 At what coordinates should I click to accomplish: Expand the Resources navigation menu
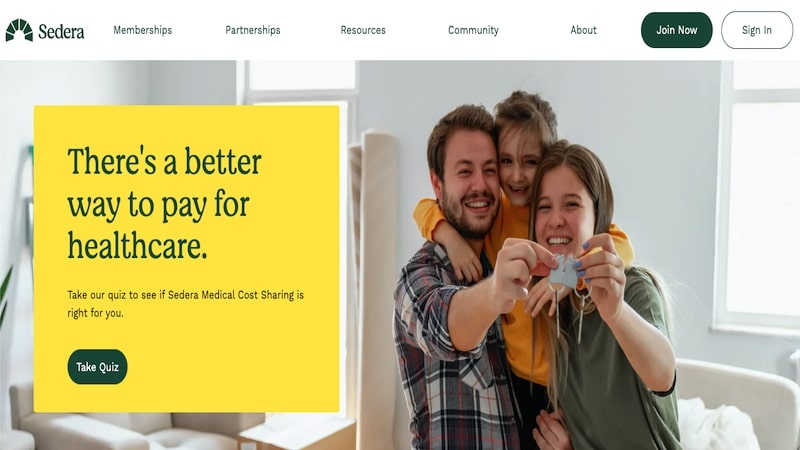tap(363, 30)
